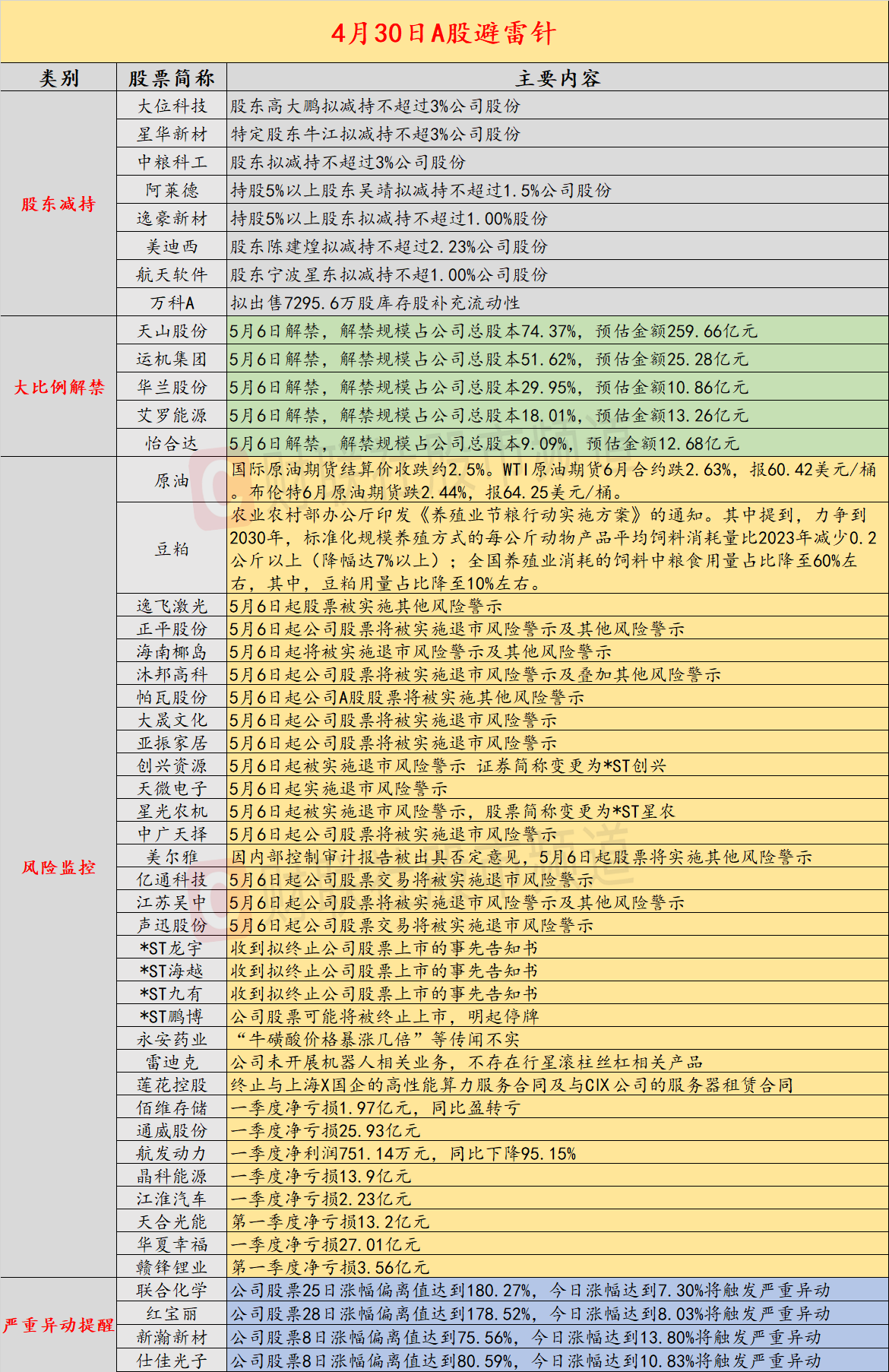
Task: Click the 股东减持 category cell
Action: pyautogui.click(x=59, y=204)
